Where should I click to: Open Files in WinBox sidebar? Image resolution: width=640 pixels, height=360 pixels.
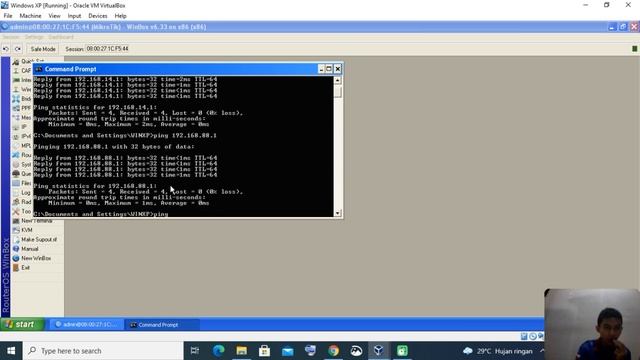22,183
